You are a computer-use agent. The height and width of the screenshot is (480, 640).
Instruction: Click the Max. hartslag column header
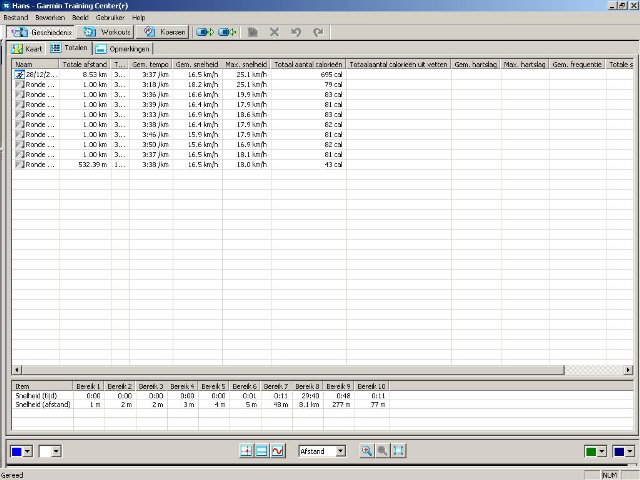point(525,64)
